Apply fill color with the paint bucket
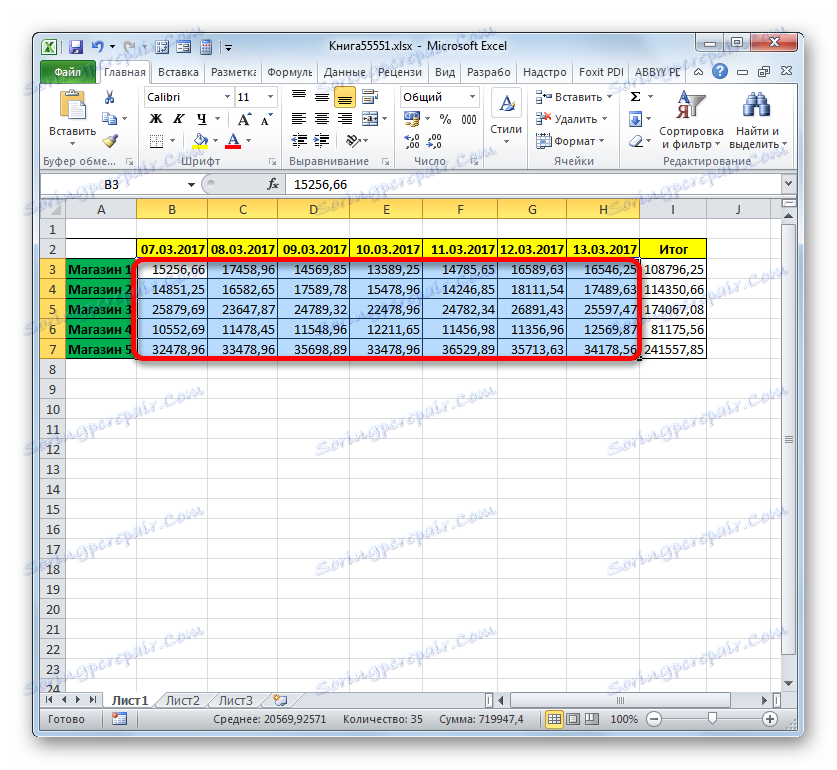The width and height of the screenshot is (837, 770). point(201,141)
